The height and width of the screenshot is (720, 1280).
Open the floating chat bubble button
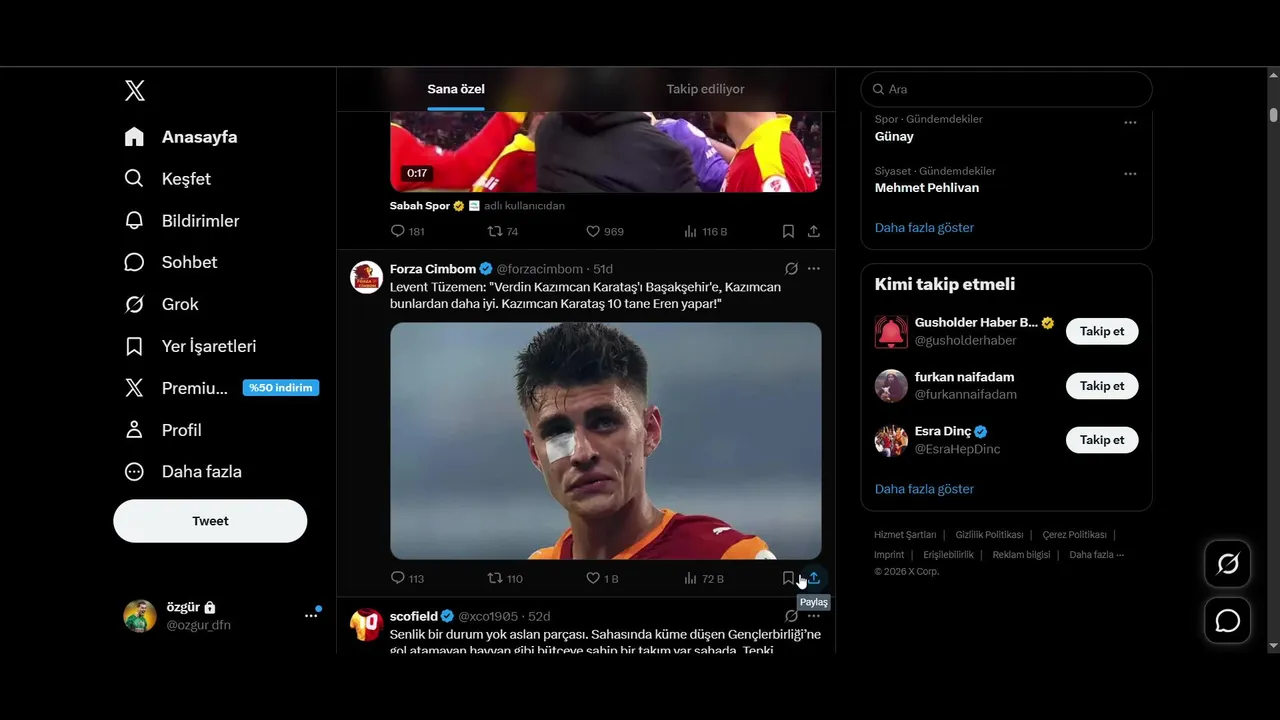click(x=1228, y=620)
